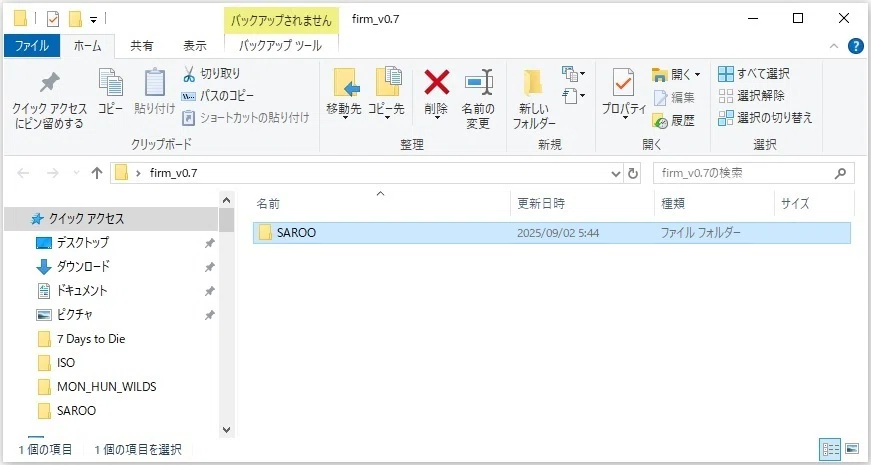Click the sidebar scroll-down arrow
The image size is (871, 465).
[226, 429]
